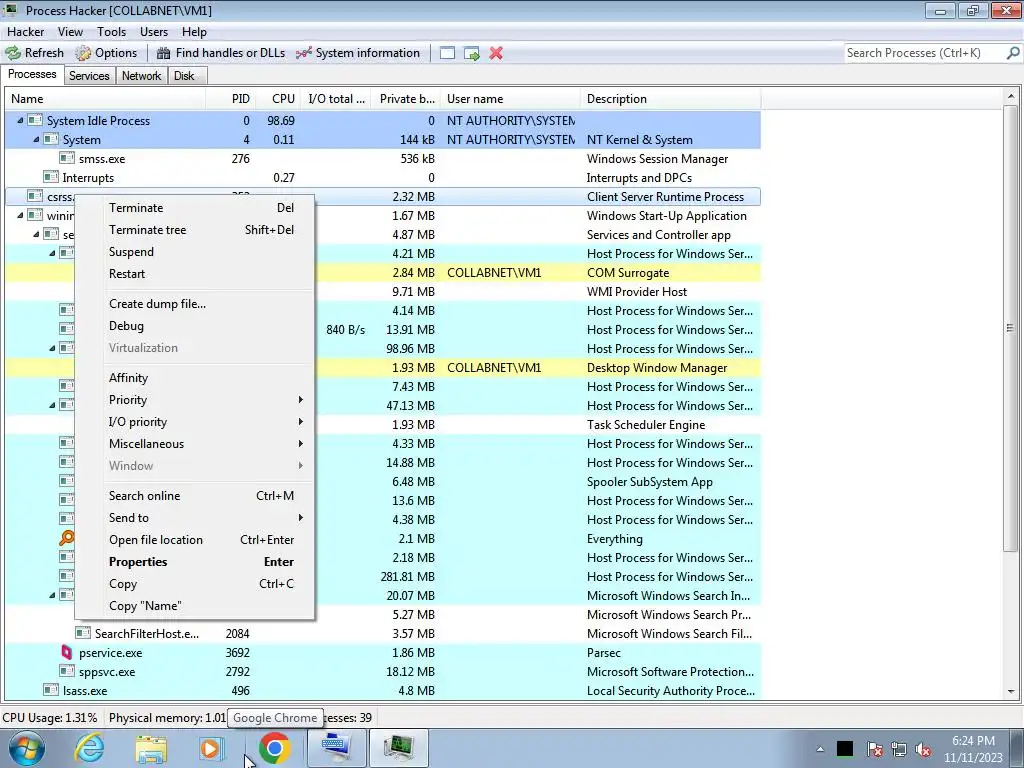
Task: Choose Create dump file...
Action: tap(195, 304)
